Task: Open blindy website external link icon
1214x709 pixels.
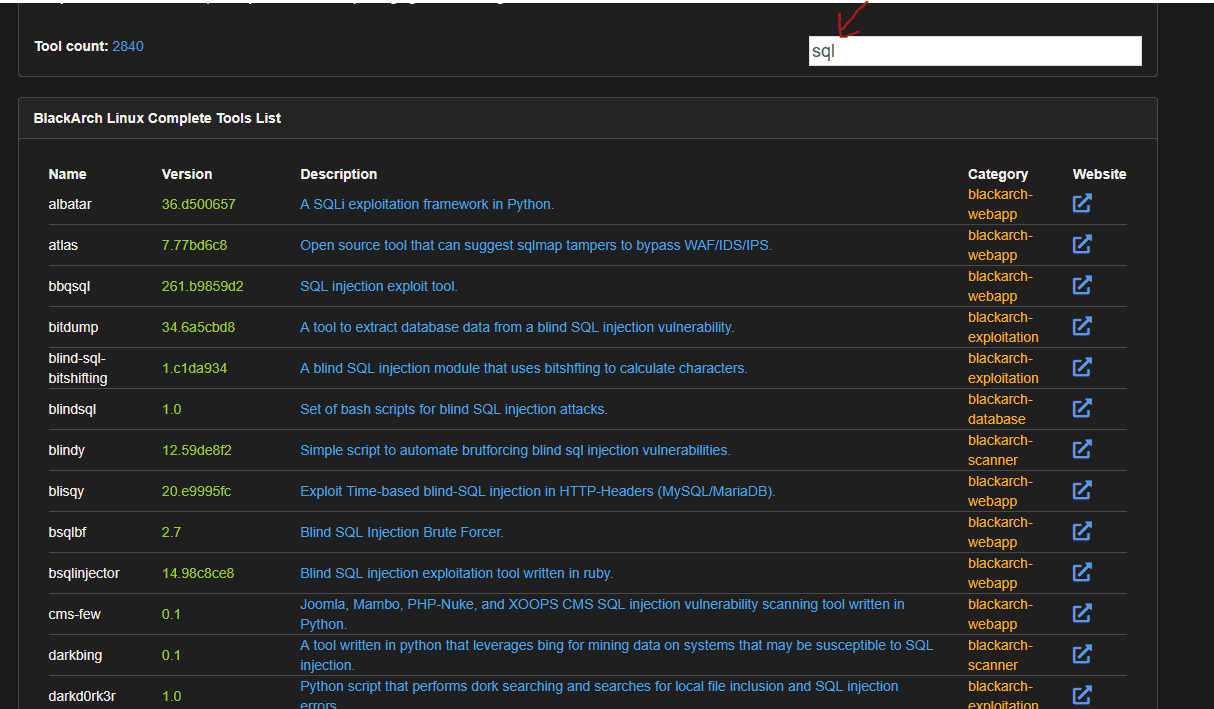Action: [1082, 449]
